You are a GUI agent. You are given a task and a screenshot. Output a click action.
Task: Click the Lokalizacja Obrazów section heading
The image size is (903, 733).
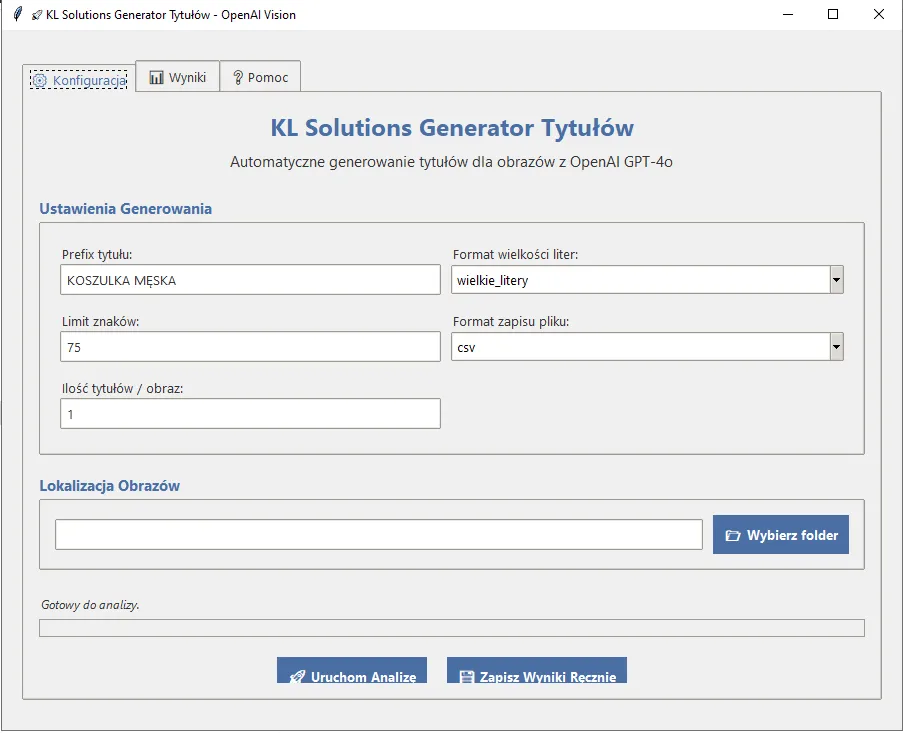pyautogui.click(x=109, y=485)
